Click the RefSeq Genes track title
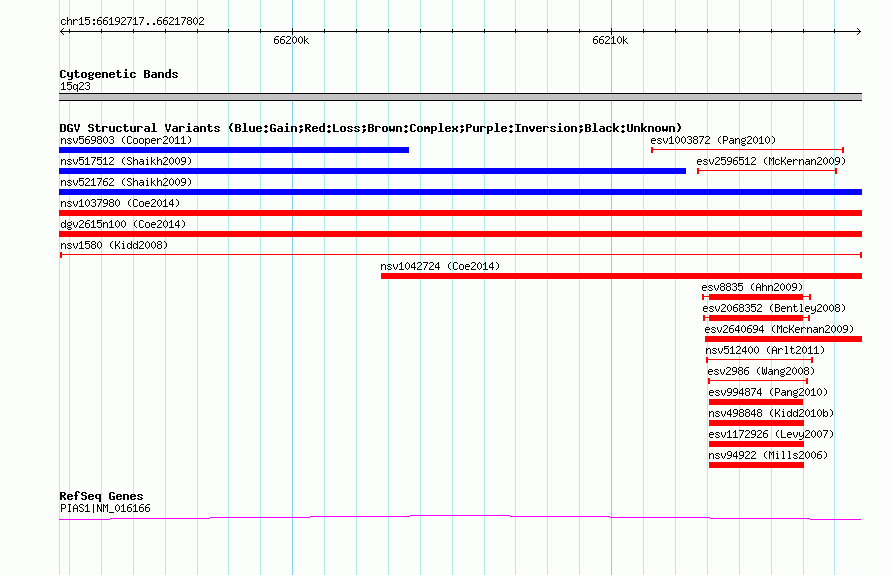The width and height of the screenshot is (890, 575). tap(101, 496)
